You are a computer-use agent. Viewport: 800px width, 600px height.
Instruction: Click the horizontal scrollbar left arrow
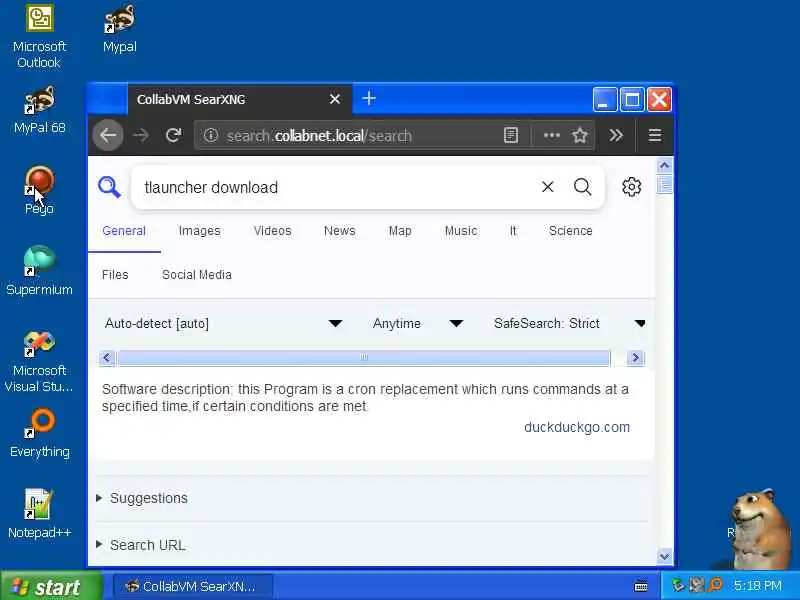107,357
